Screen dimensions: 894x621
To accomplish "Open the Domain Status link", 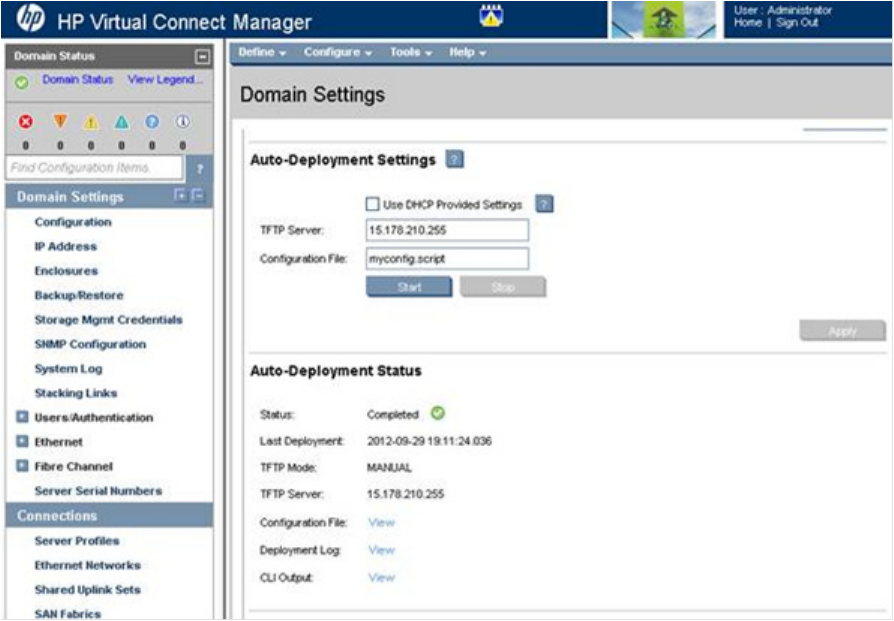I will 78,79.
